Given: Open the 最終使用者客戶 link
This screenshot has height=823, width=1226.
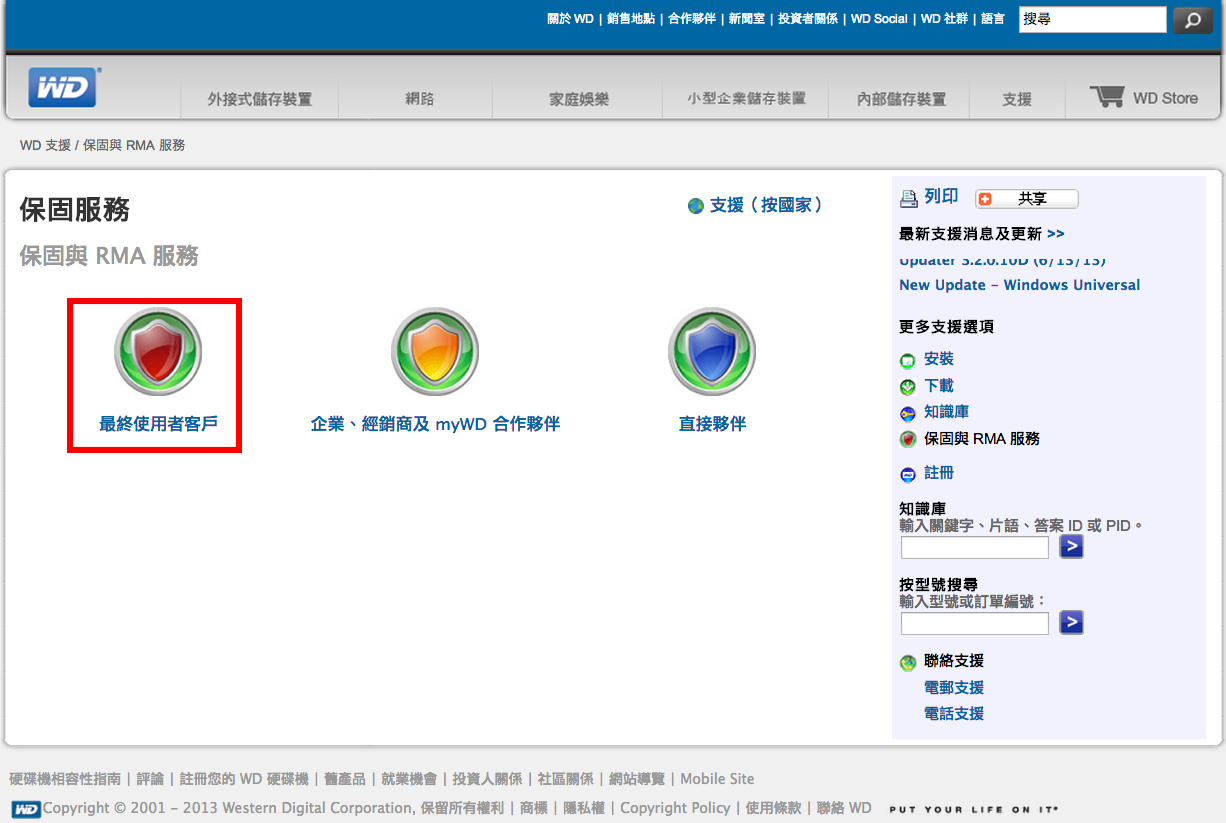Looking at the screenshot, I should pos(158,424).
